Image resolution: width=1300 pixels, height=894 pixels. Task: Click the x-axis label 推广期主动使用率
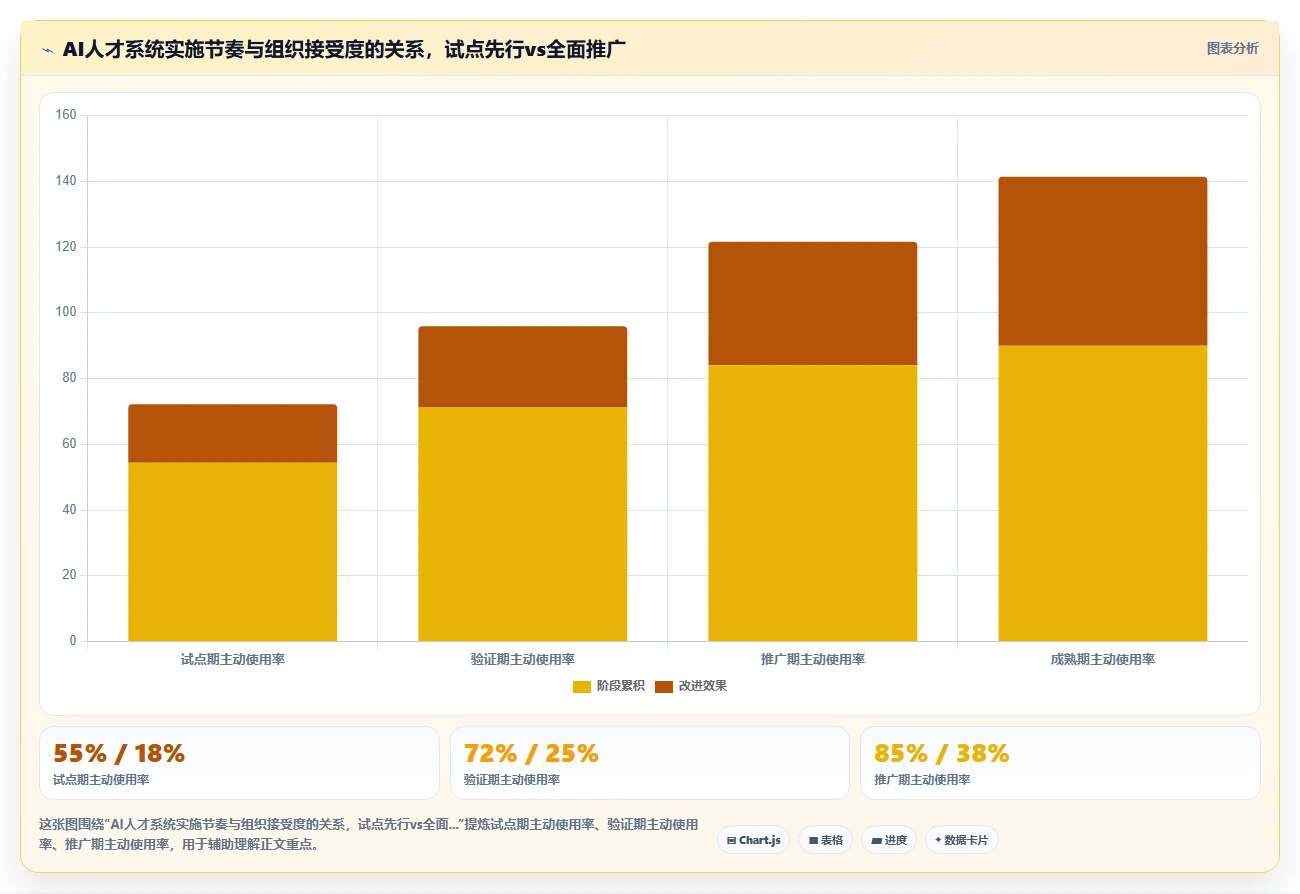(x=812, y=660)
